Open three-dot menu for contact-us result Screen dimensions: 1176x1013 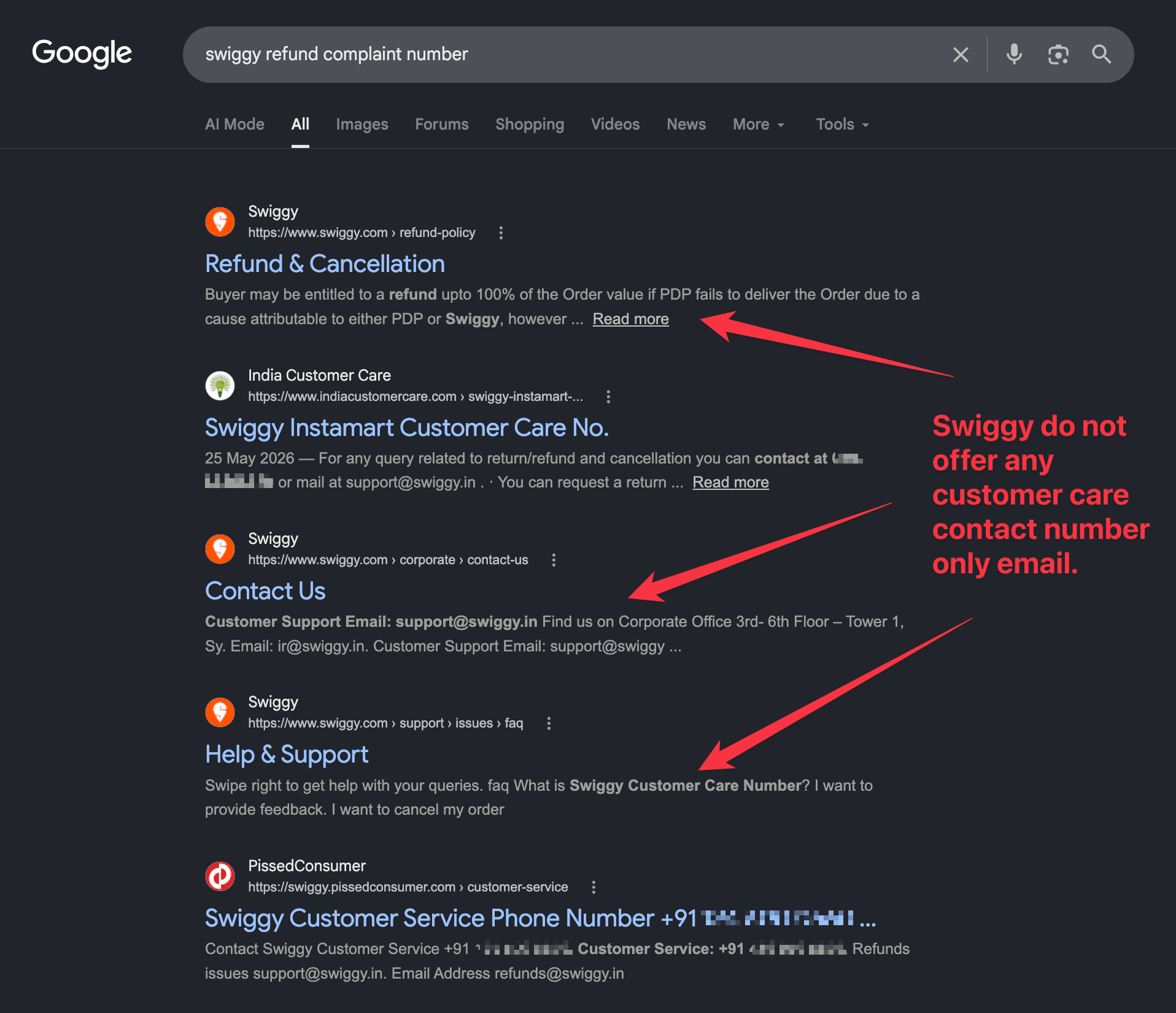pos(554,560)
